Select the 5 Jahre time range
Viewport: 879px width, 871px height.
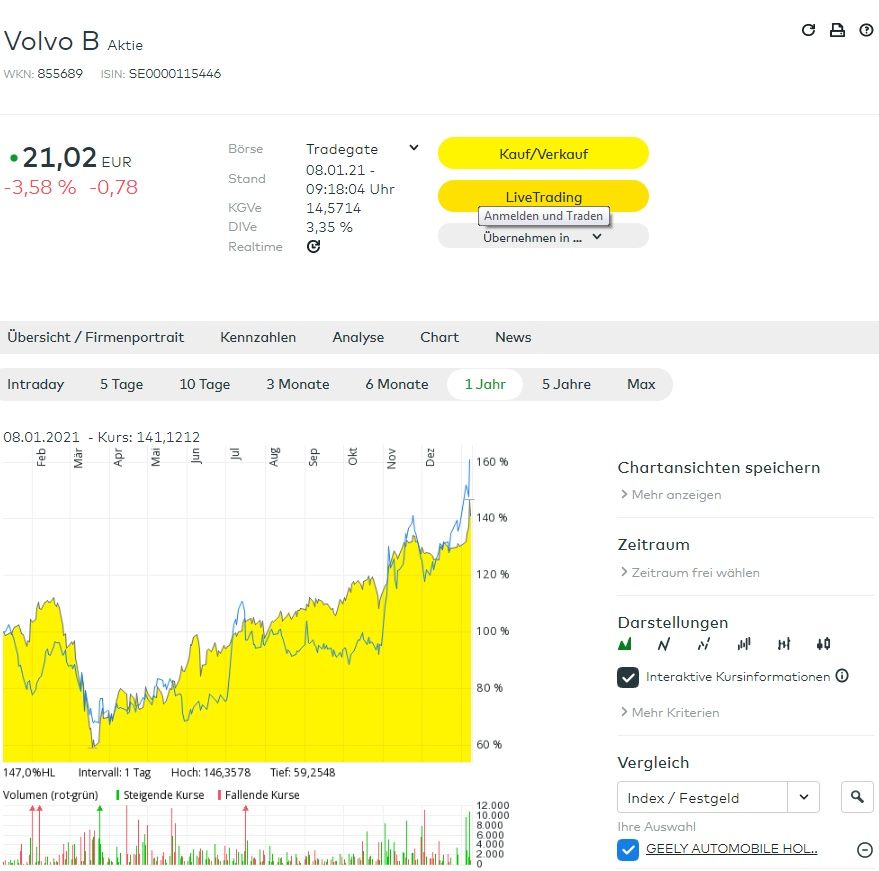pos(566,384)
